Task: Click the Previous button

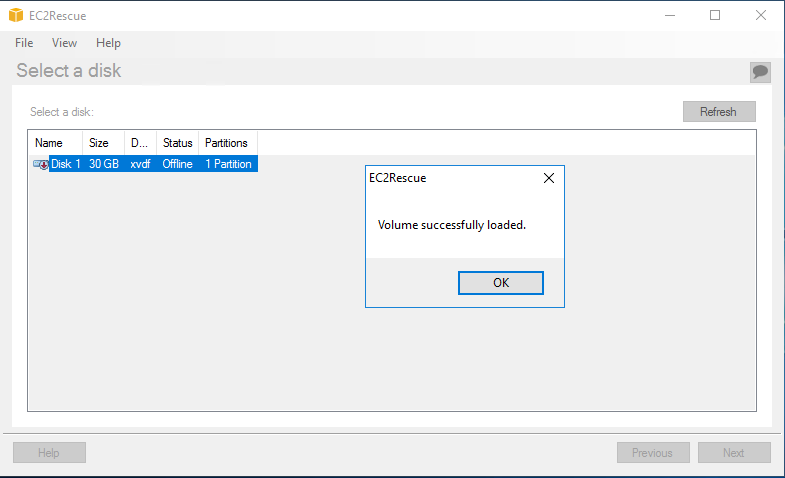Action: coord(653,452)
